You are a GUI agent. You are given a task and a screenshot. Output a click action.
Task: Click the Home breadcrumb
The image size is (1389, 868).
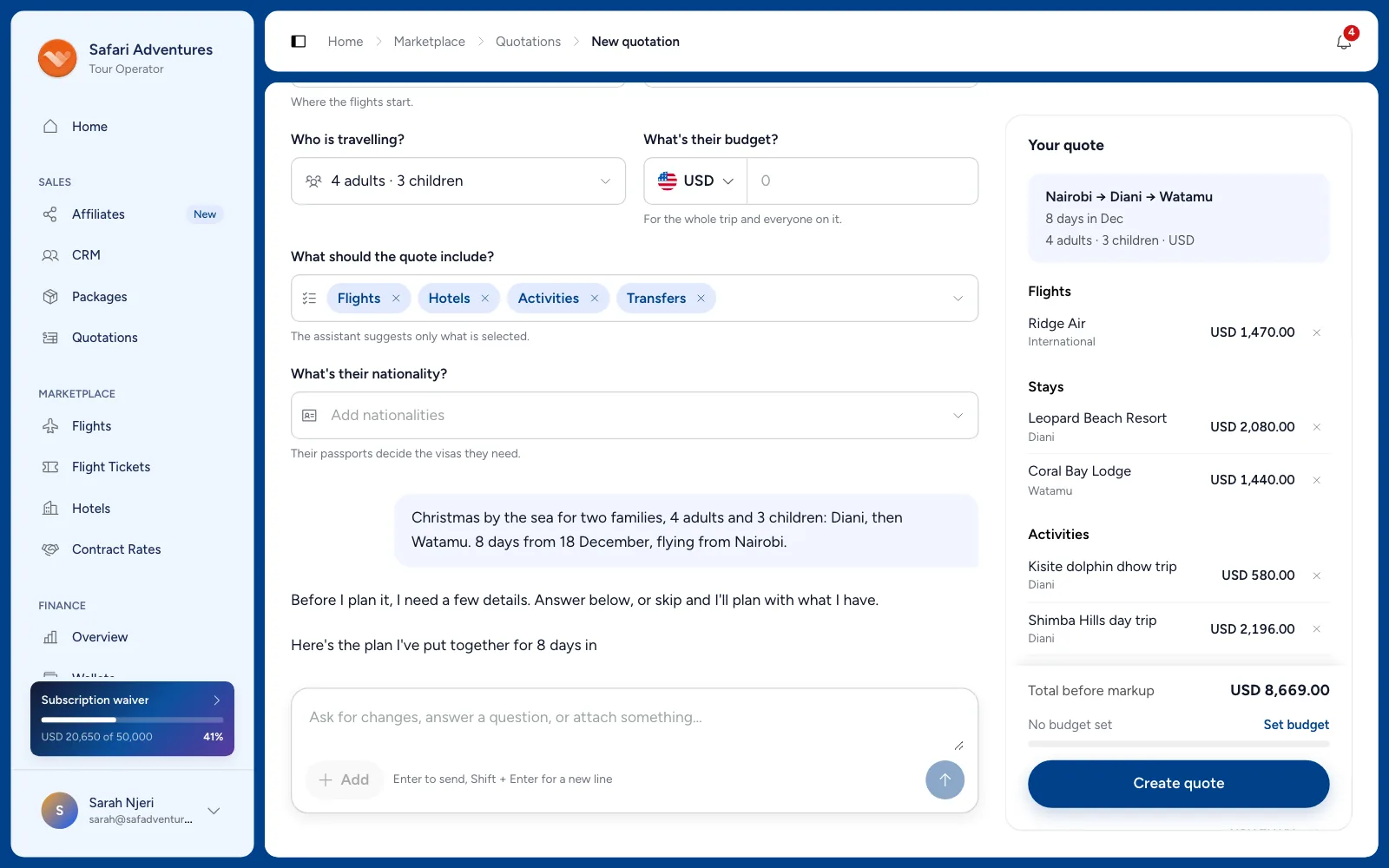[x=346, y=42]
